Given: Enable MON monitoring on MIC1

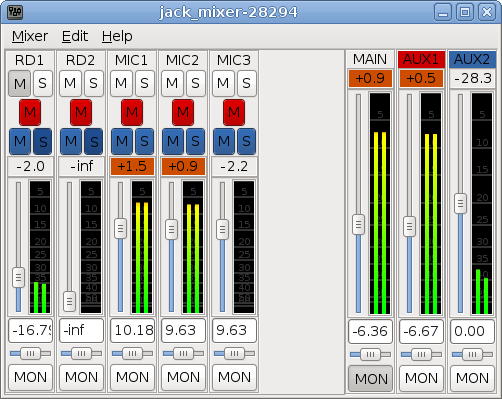Looking at the screenshot, I should (x=132, y=377).
